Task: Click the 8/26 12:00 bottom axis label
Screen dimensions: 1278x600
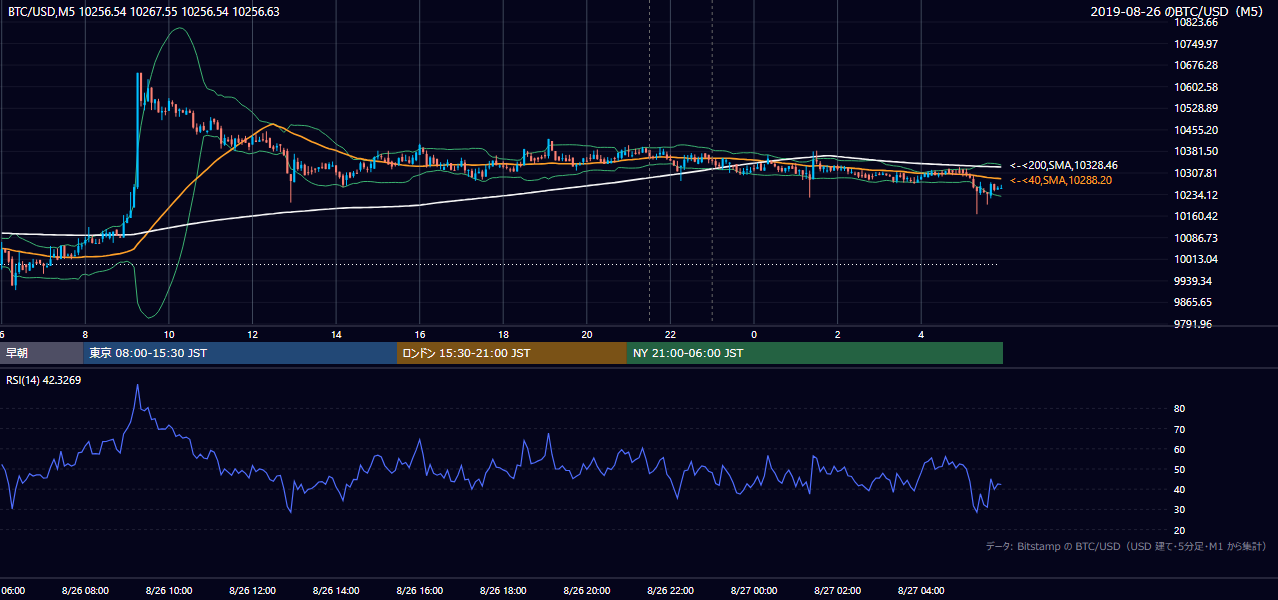Action: click(252, 591)
